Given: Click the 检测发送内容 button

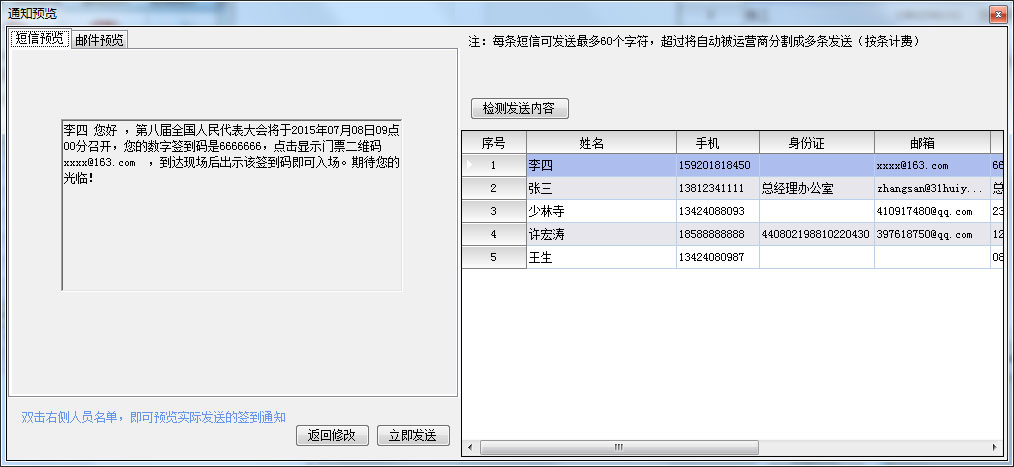Looking at the screenshot, I should [x=520, y=108].
